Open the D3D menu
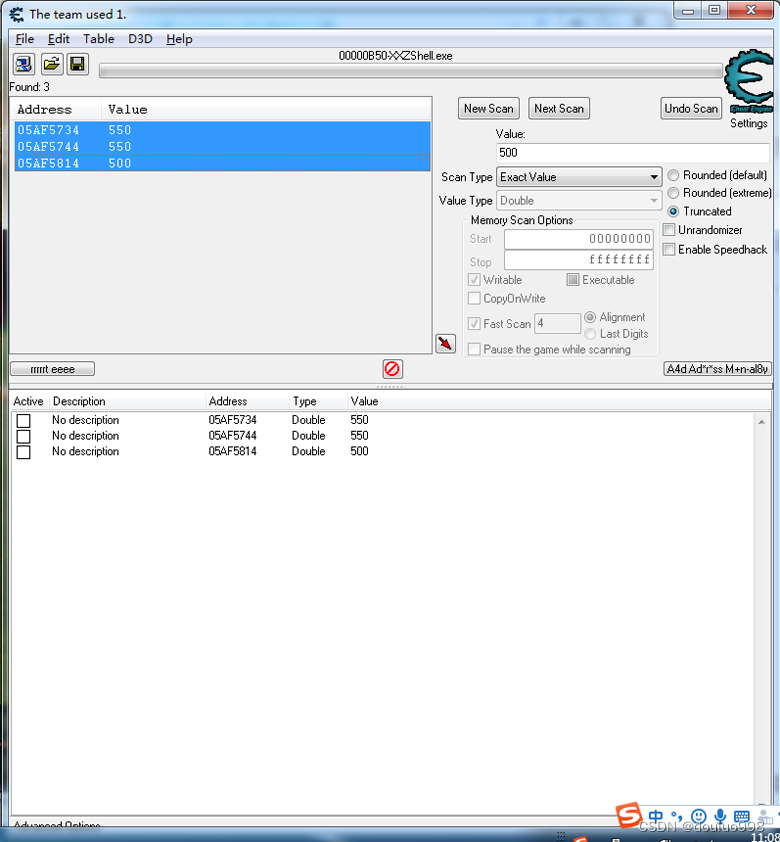The image size is (780, 842). pos(140,39)
